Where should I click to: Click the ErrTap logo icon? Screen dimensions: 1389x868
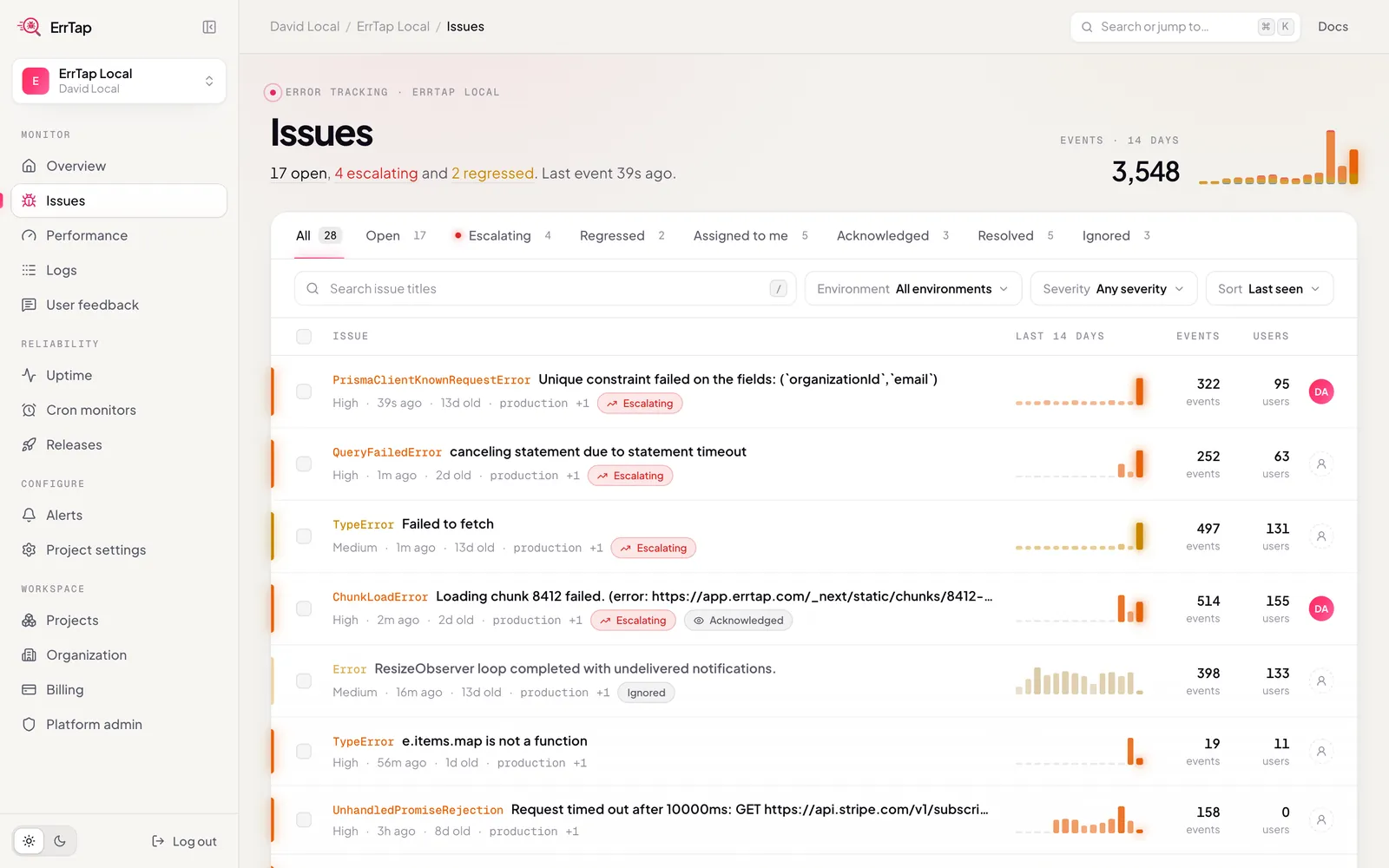click(x=30, y=27)
